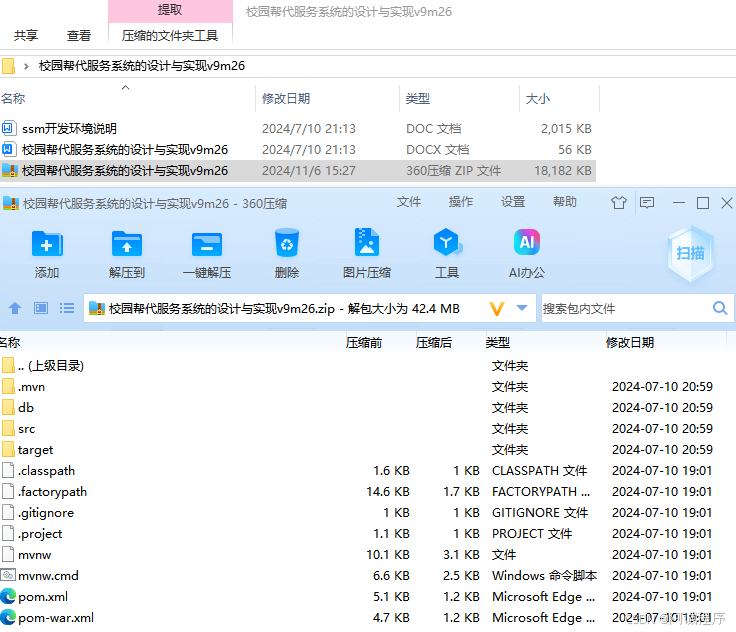Open the skin (shirt) icon in title bar

click(x=619, y=203)
